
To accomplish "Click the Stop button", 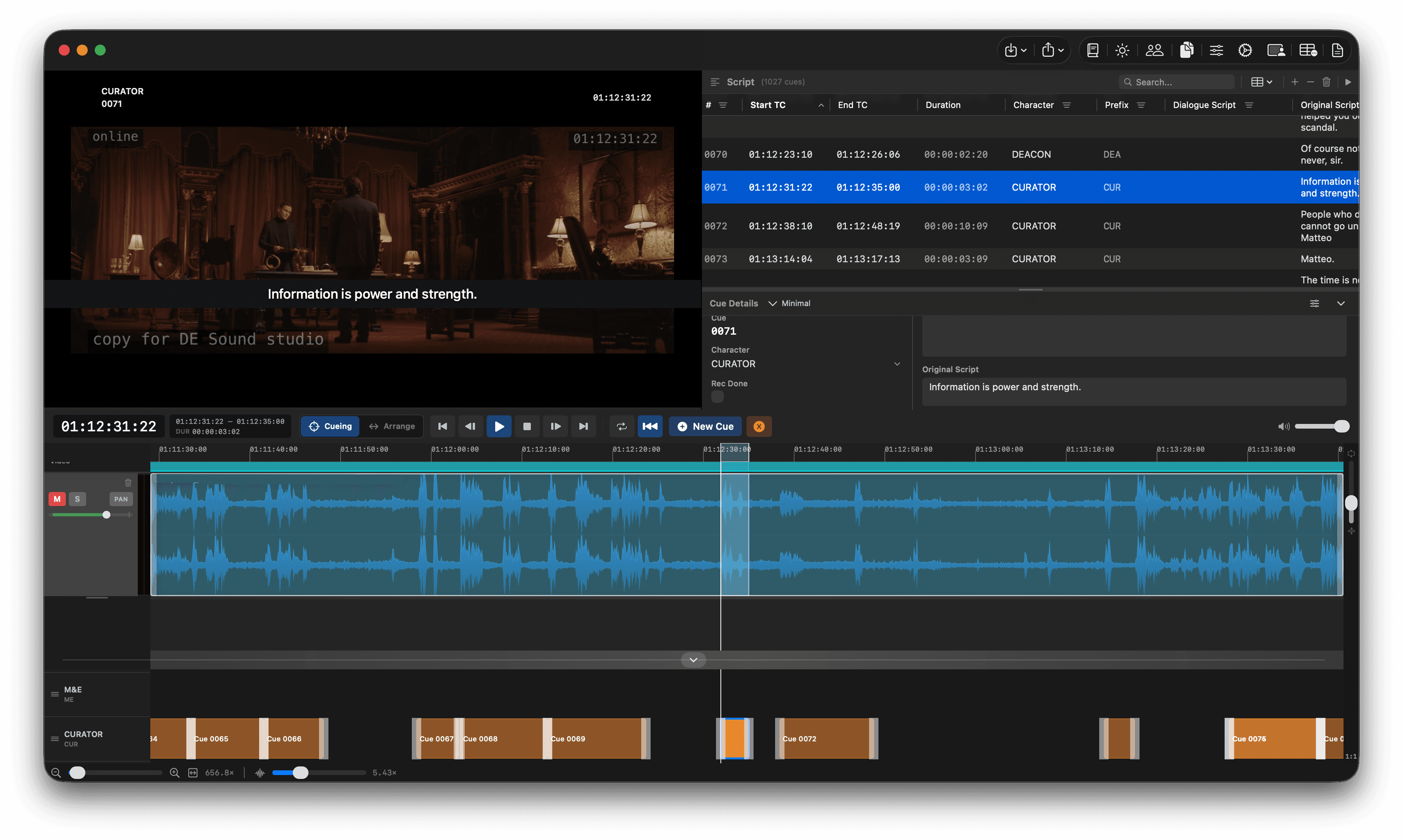I will coord(527,426).
